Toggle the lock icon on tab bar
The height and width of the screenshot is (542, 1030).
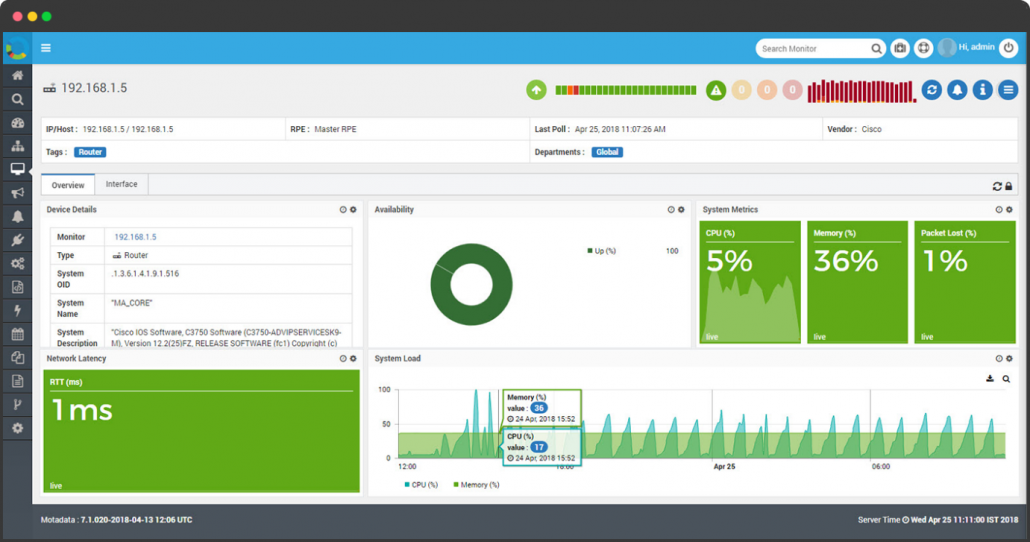(1008, 186)
